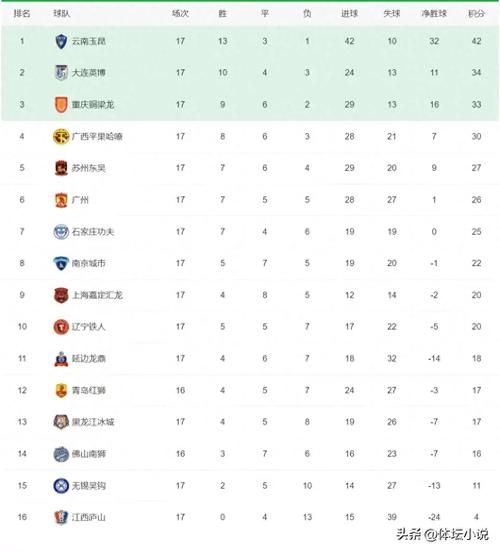Click the 广西平果哈嘹 yellow badge icon
This screenshot has height=552, width=500.
coord(61,136)
